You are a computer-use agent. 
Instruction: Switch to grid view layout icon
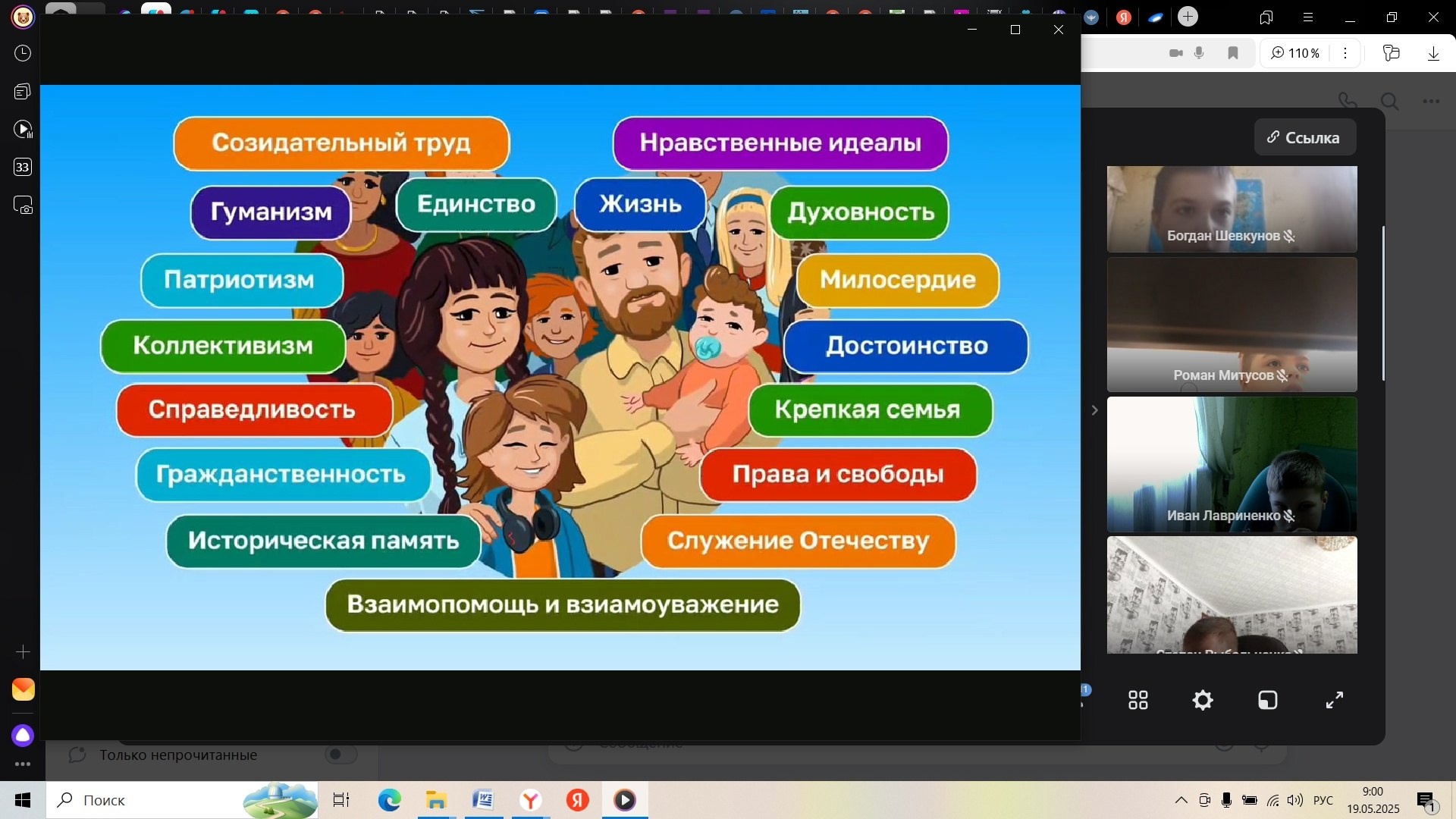[x=1137, y=700]
